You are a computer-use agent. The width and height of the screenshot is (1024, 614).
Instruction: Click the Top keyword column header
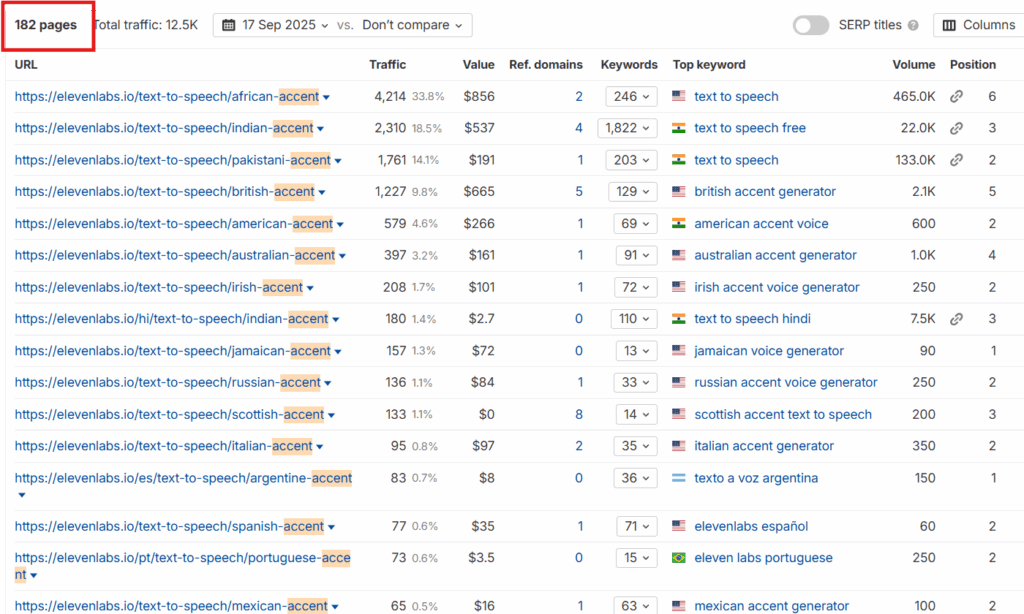click(709, 65)
